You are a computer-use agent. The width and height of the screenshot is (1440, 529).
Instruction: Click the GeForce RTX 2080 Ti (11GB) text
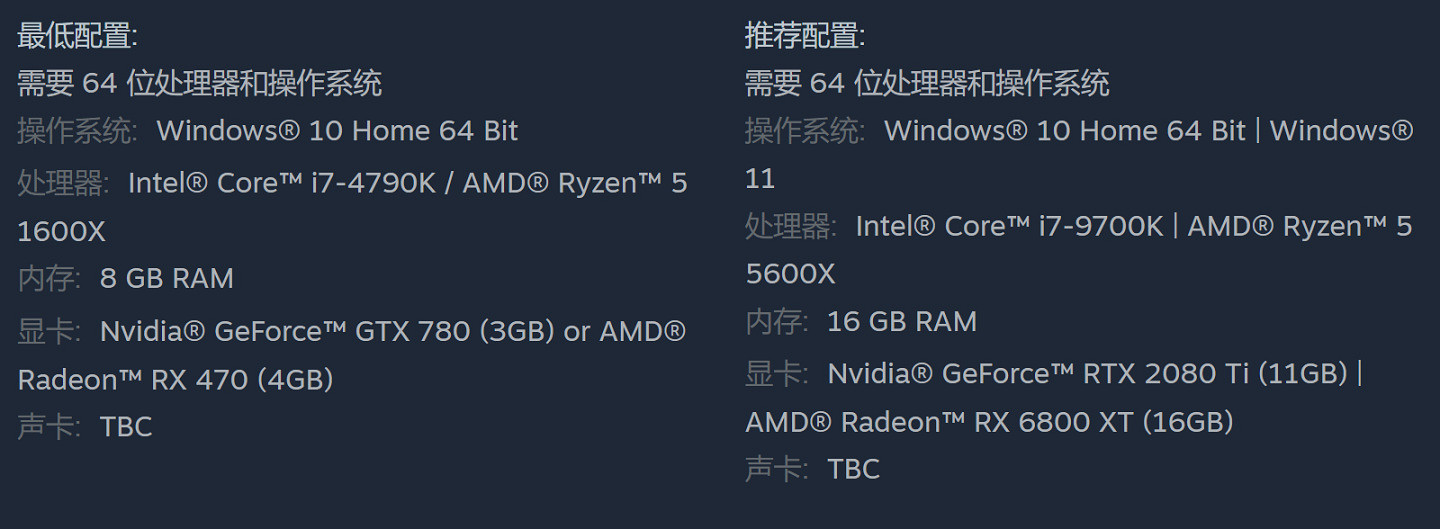point(1144,374)
